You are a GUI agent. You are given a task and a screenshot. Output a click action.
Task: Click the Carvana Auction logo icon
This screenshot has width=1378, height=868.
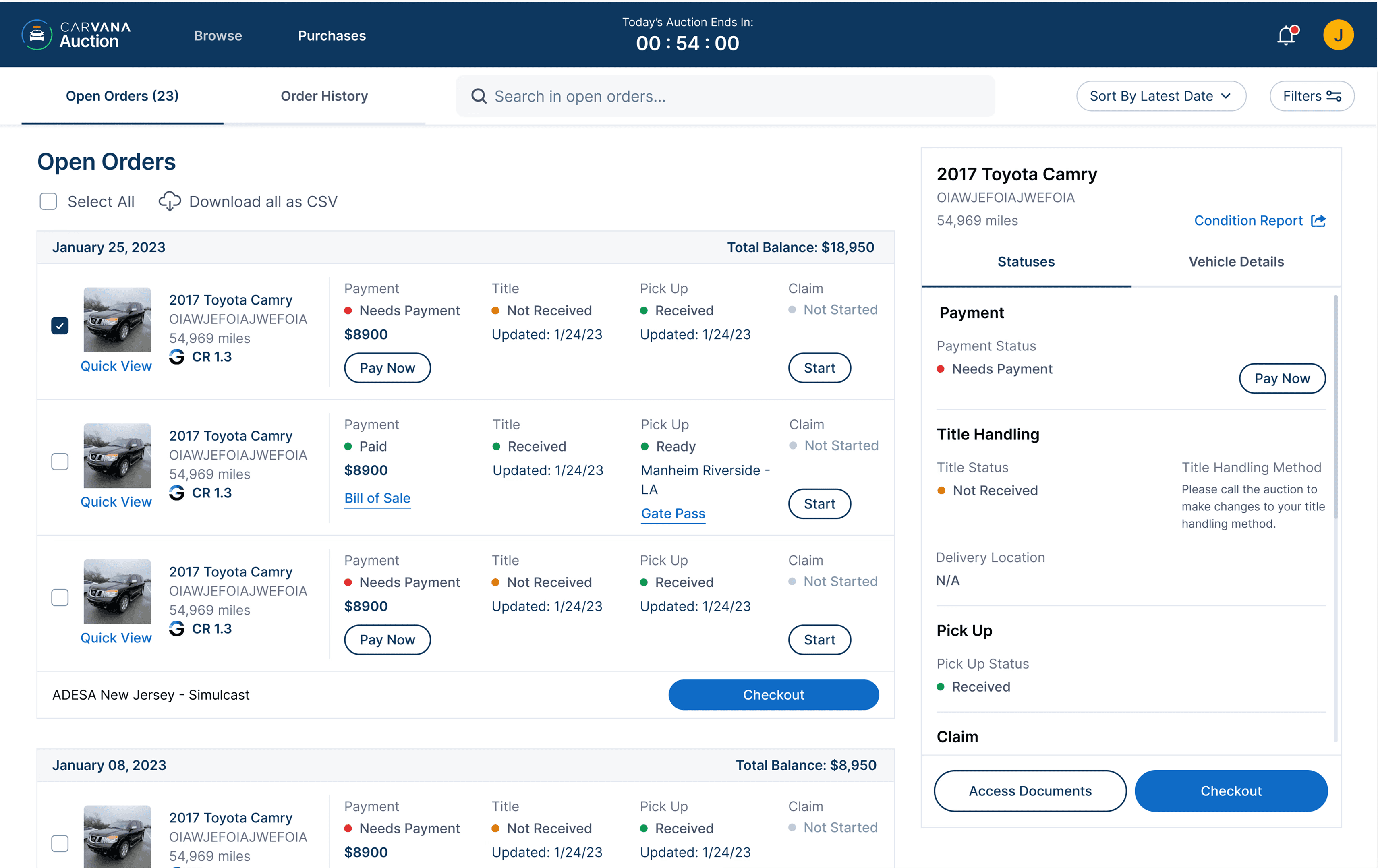37,35
